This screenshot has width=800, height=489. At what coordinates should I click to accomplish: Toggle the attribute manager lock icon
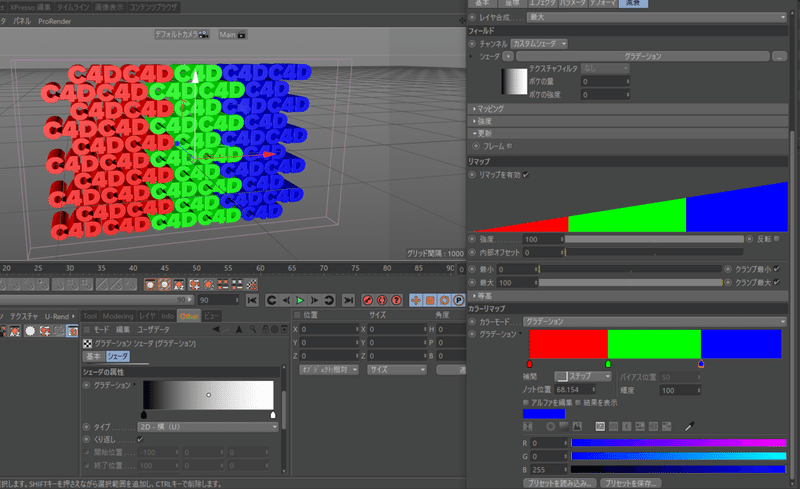click(x=266, y=329)
